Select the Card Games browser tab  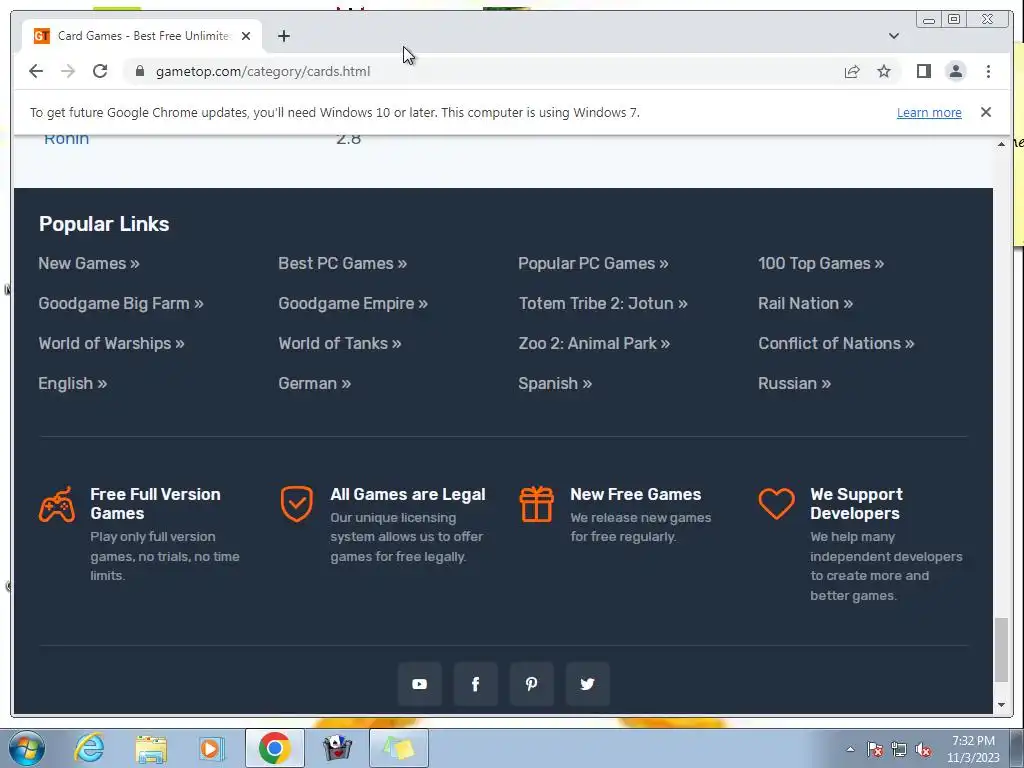click(142, 36)
